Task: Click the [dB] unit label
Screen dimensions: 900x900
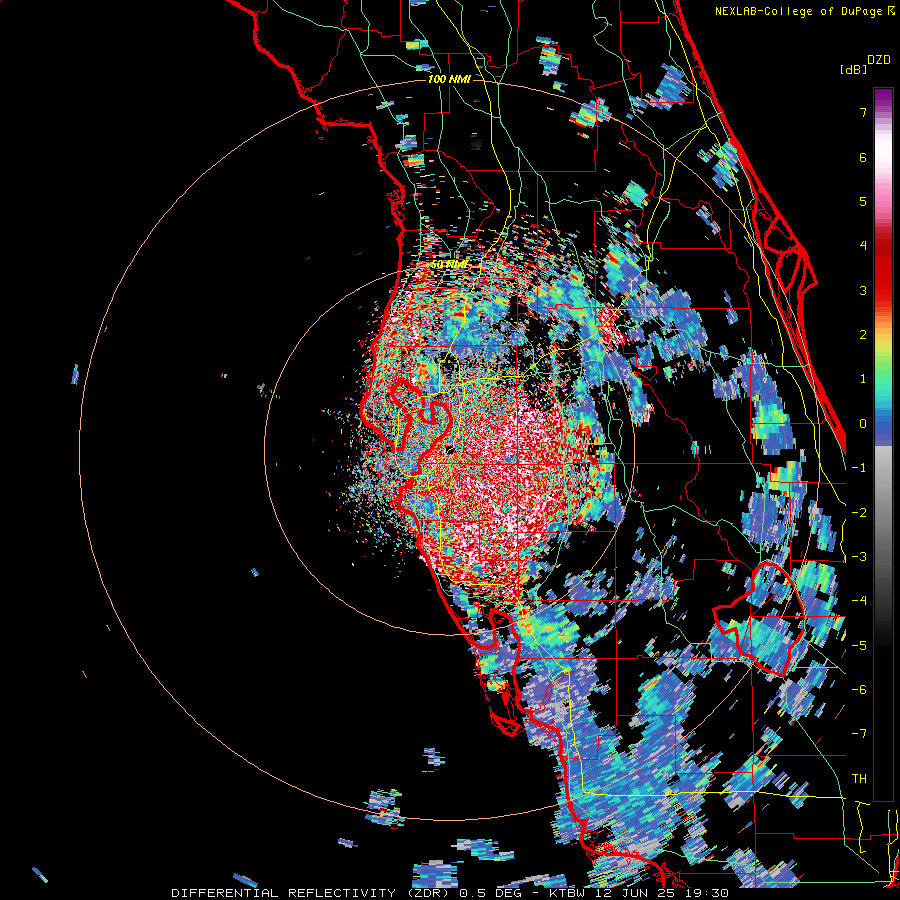Action: coord(854,69)
